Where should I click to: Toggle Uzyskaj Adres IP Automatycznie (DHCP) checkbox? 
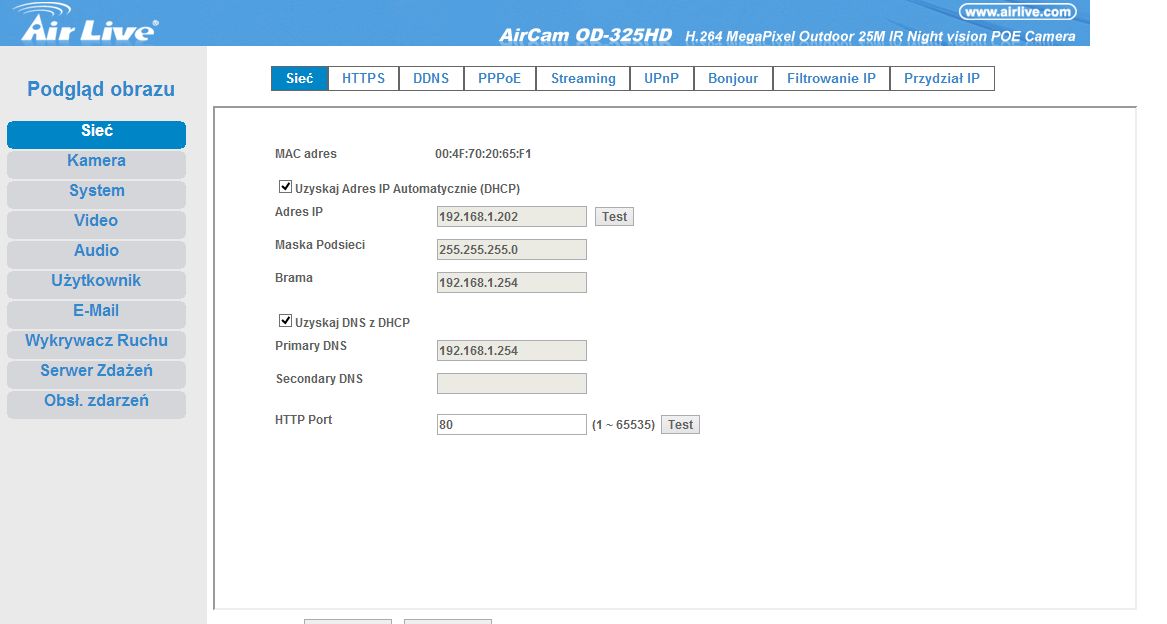click(x=285, y=187)
